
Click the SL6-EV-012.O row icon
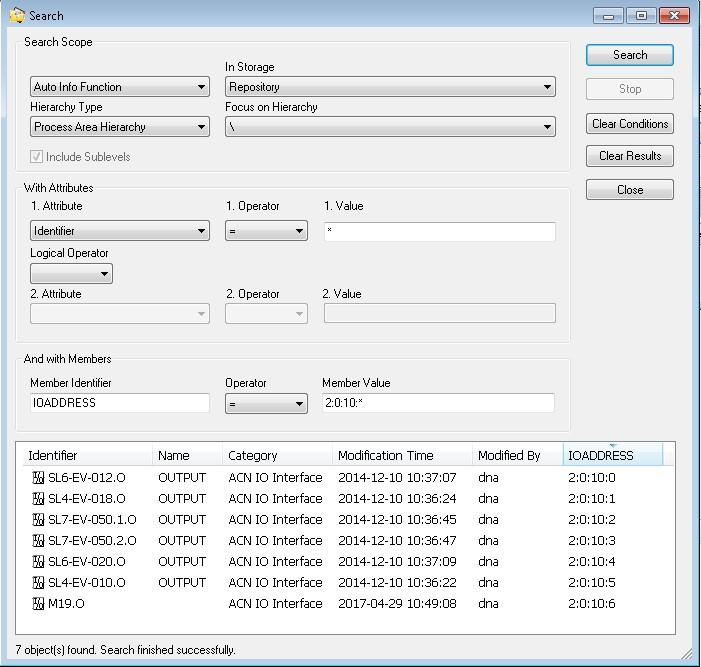coord(38,477)
